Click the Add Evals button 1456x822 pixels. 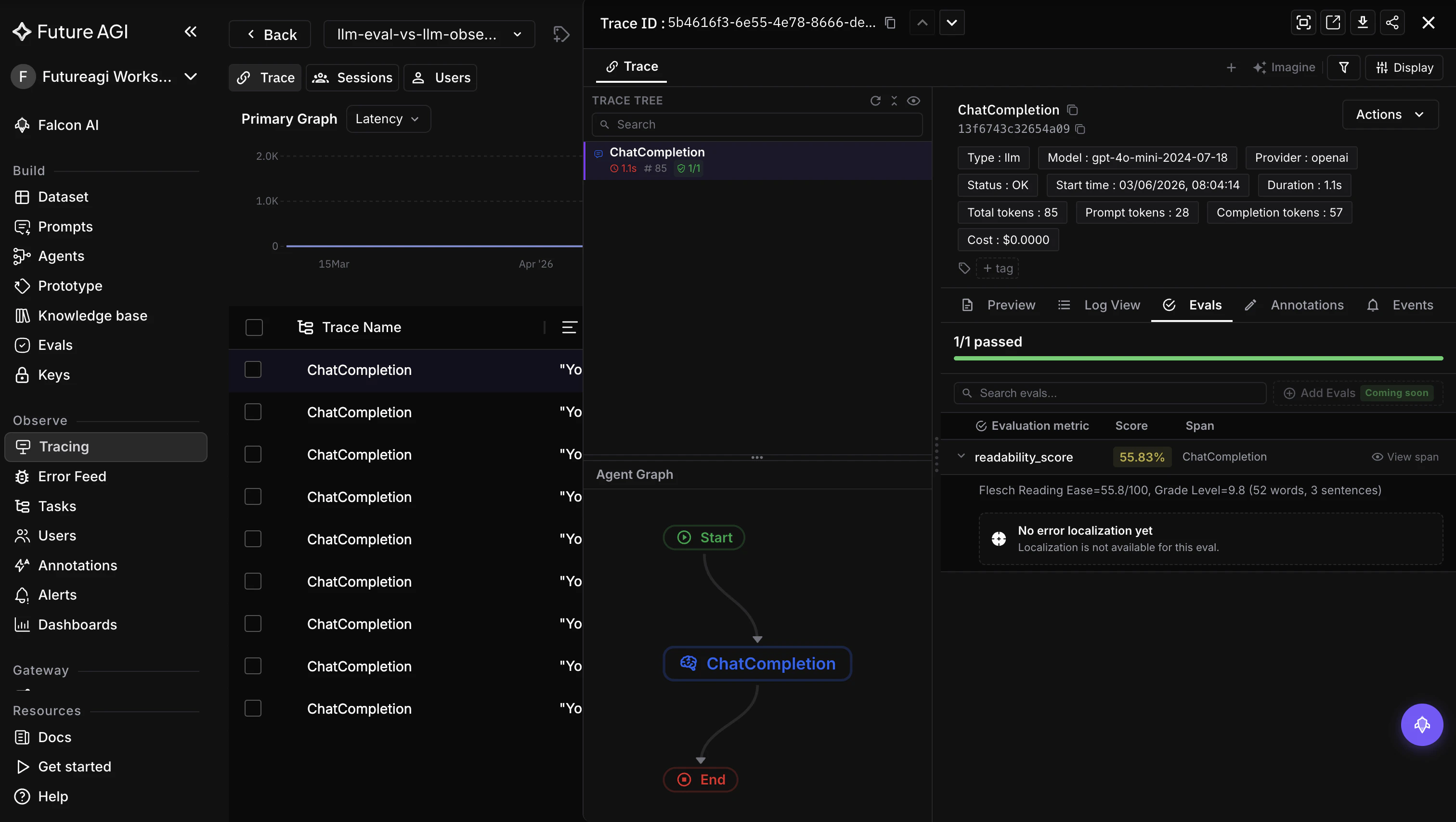[x=1357, y=393]
